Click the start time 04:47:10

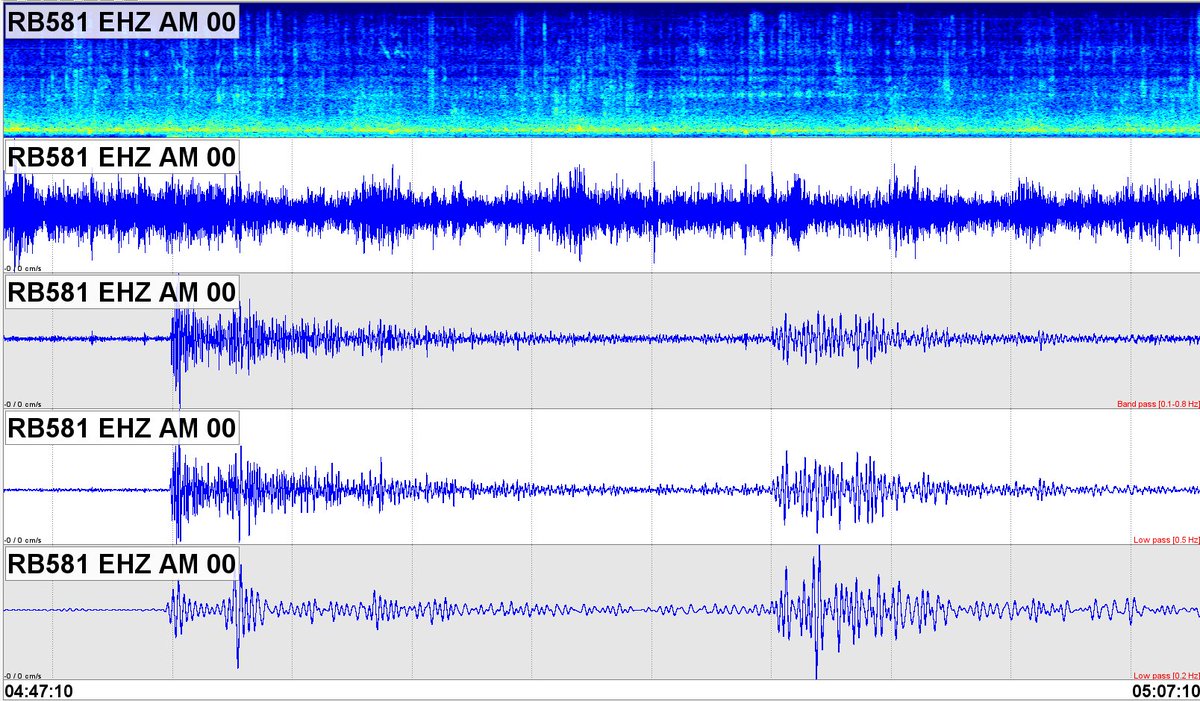(x=40, y=691)
